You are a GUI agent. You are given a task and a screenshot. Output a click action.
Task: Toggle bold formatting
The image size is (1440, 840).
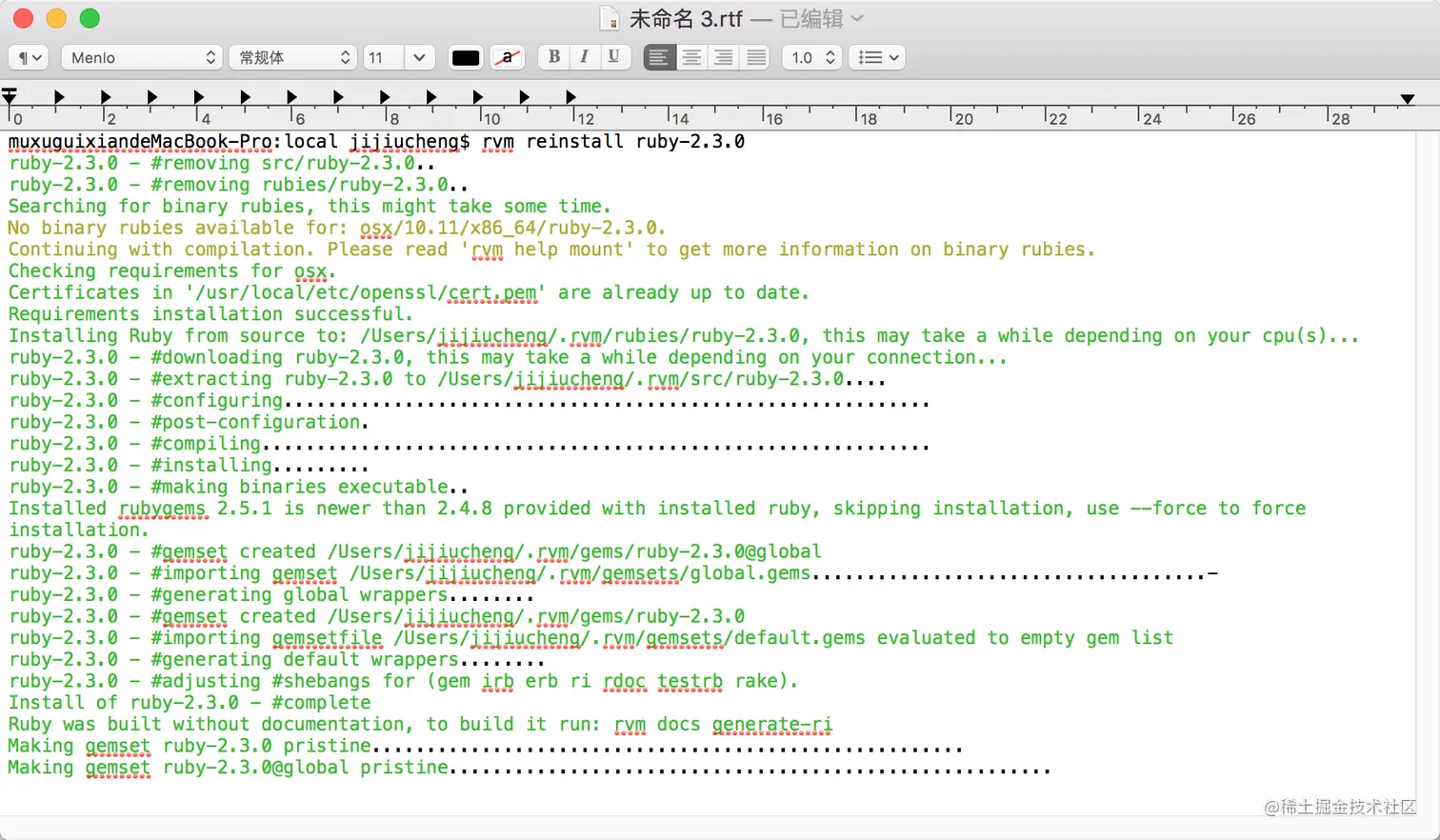[x=554, y=57]
